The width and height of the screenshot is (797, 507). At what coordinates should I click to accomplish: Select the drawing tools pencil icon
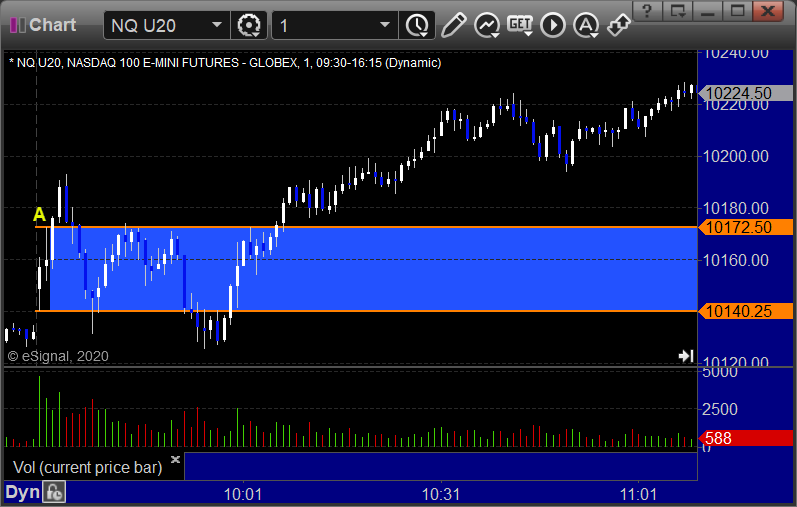pos(453,25)
